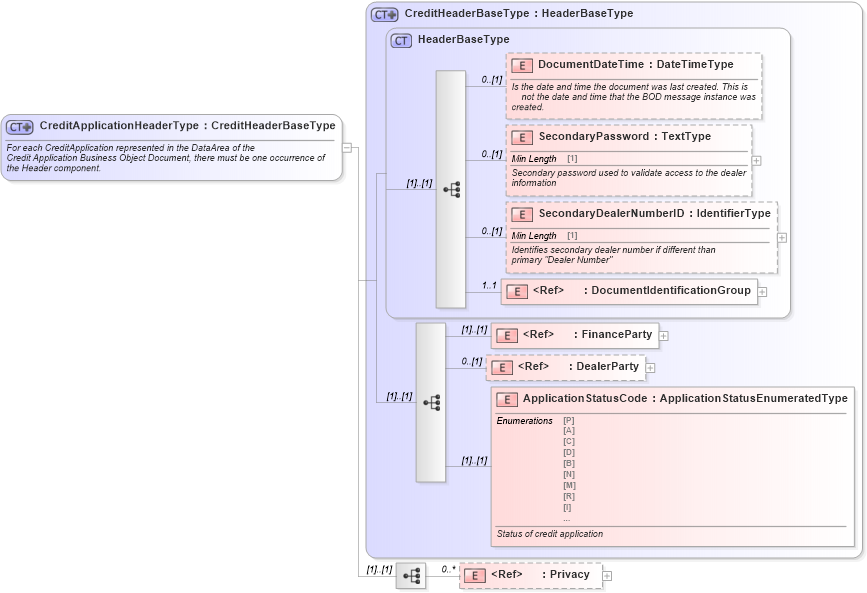Expand the DocumentIdentificationGroup reference
This screenshot has width=867, height=593.
tap(761, 291)
